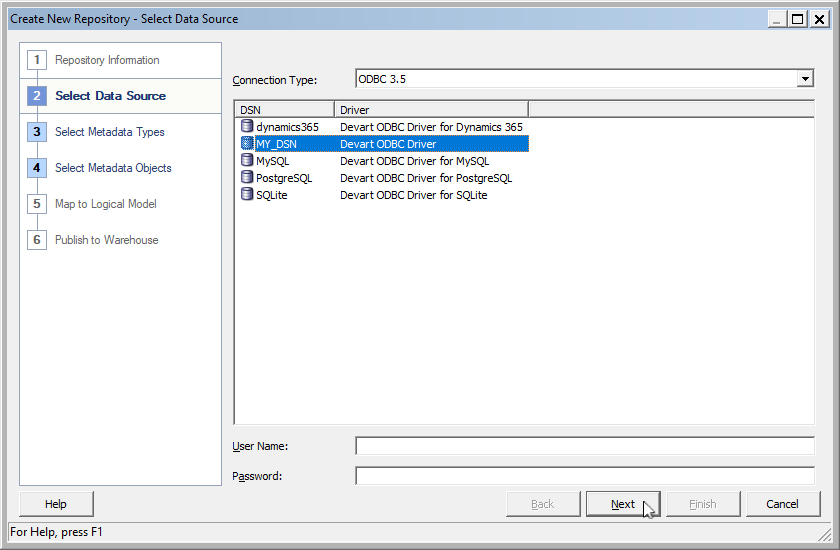
Task: Click 'Devart ODBC Driver for PostgreSQL' text
Action: coord(426,178)
